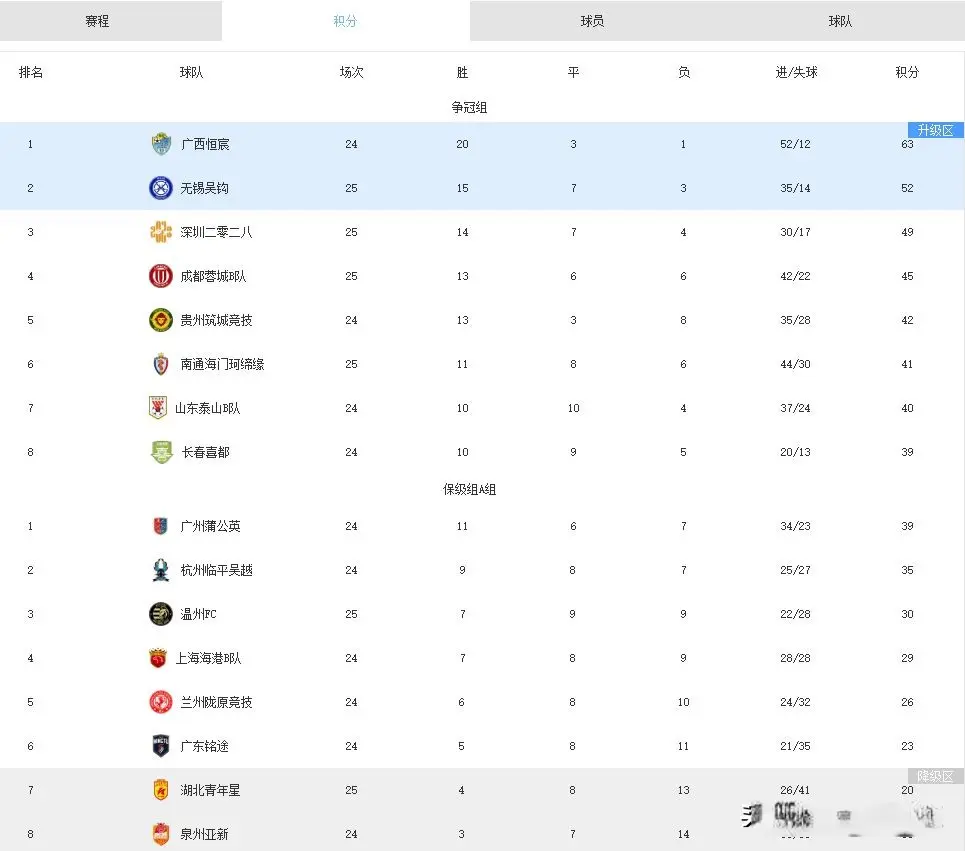
Task: Select the 杭州临平吴越 team emblem
Action: click(160, 570)
